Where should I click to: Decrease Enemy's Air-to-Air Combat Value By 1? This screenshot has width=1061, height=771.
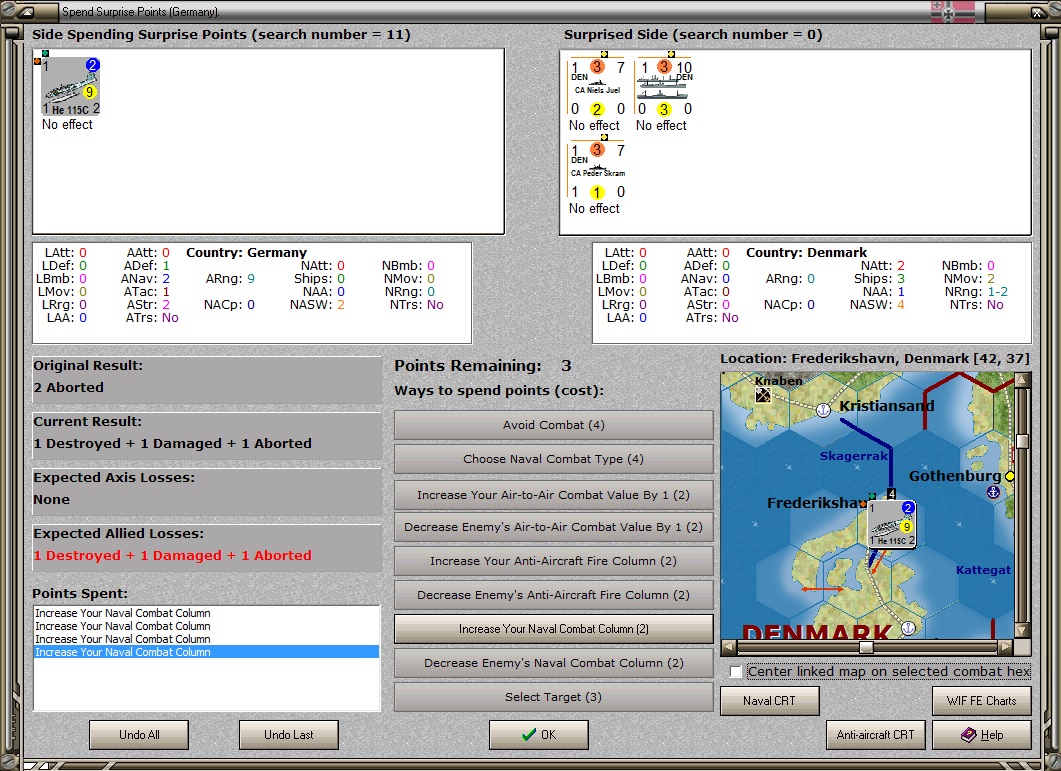coord(554,527)
